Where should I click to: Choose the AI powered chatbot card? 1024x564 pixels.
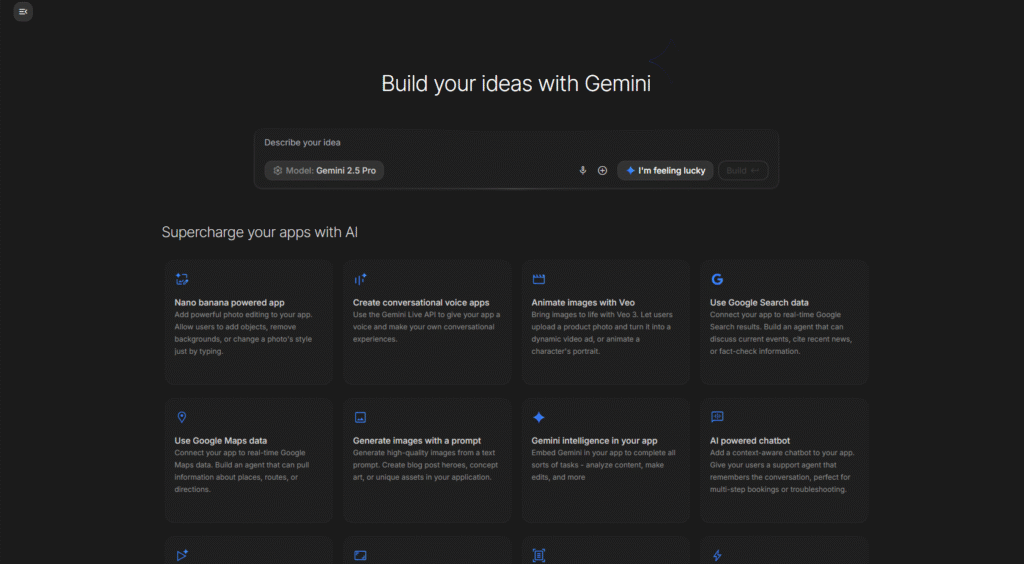click(783, 460)
